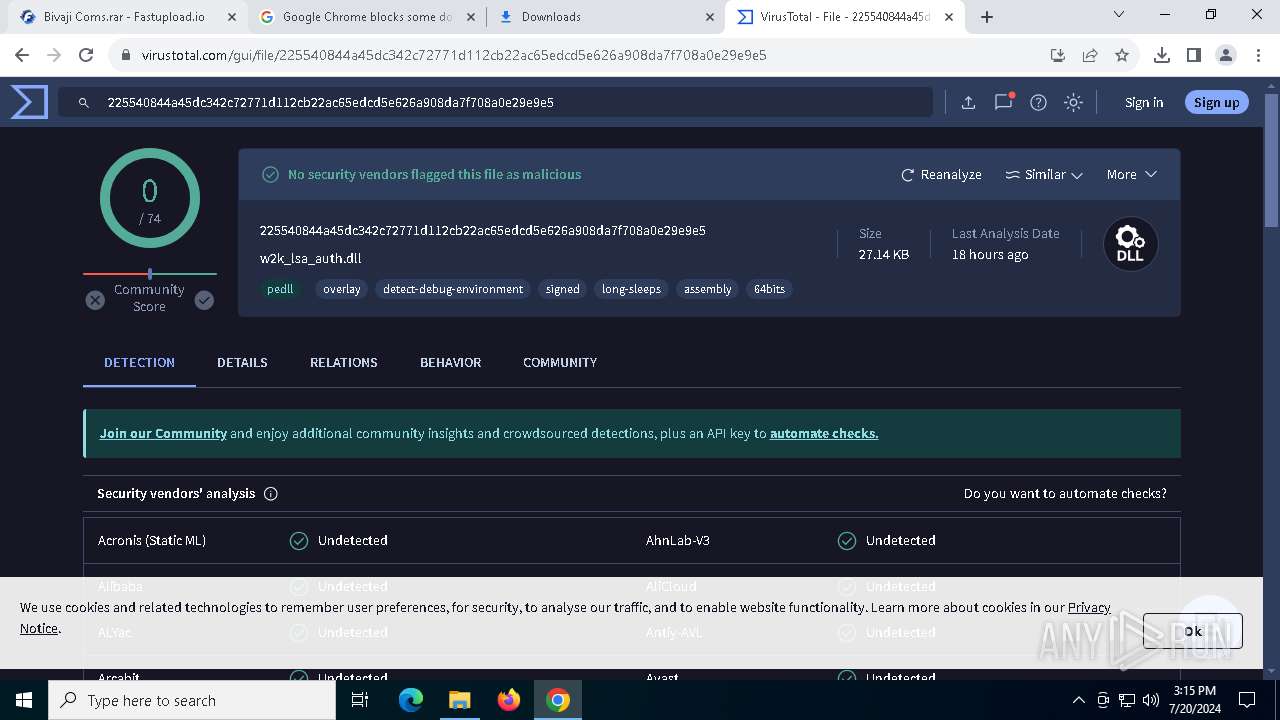Click the Acronis (Static ML) vendor row
The height and width of the screenshot is (720, 1280).
pyautogui.click(x=358, y=540)
